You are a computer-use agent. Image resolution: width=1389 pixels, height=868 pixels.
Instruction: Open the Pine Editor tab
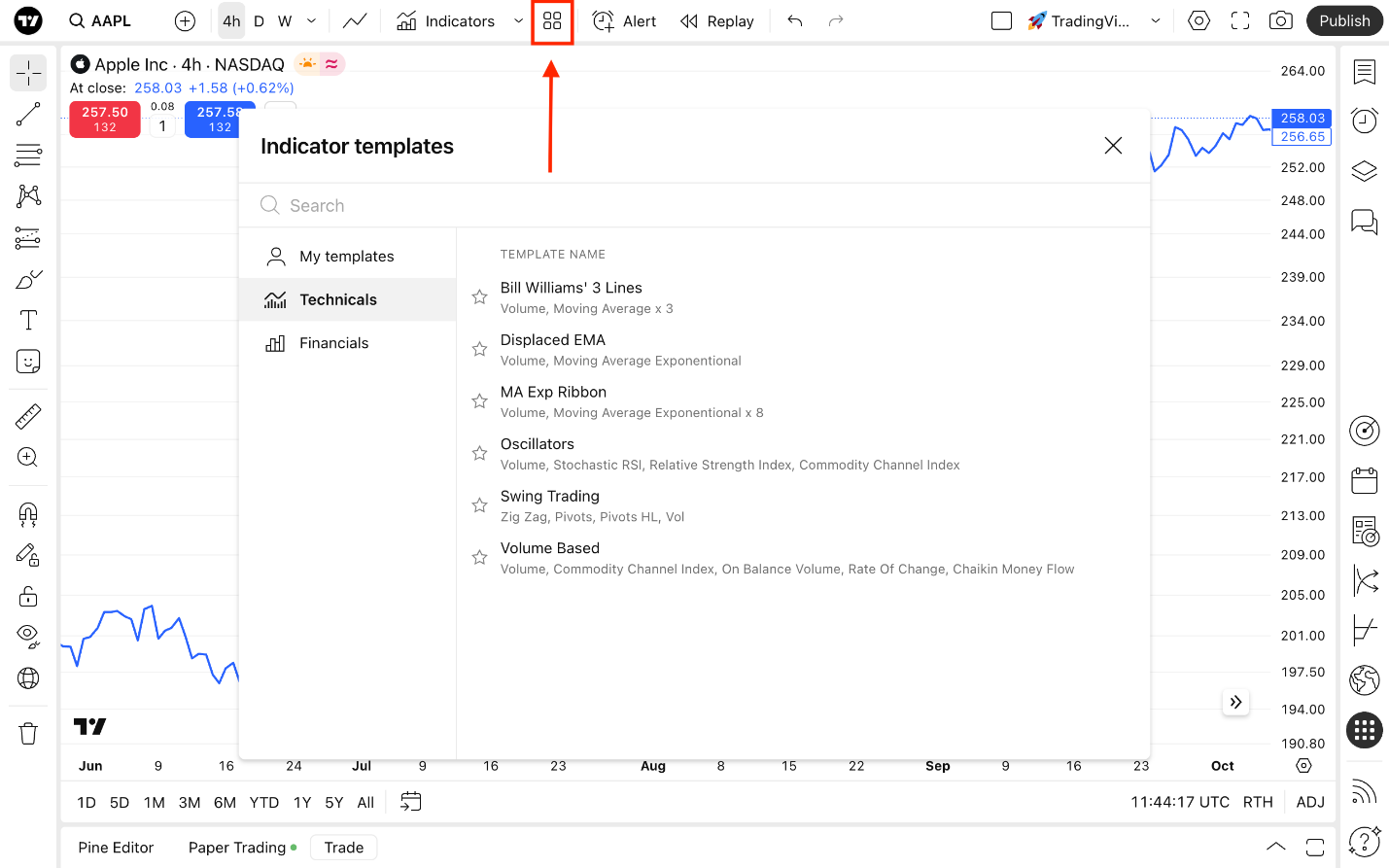(x=116, y=848)
